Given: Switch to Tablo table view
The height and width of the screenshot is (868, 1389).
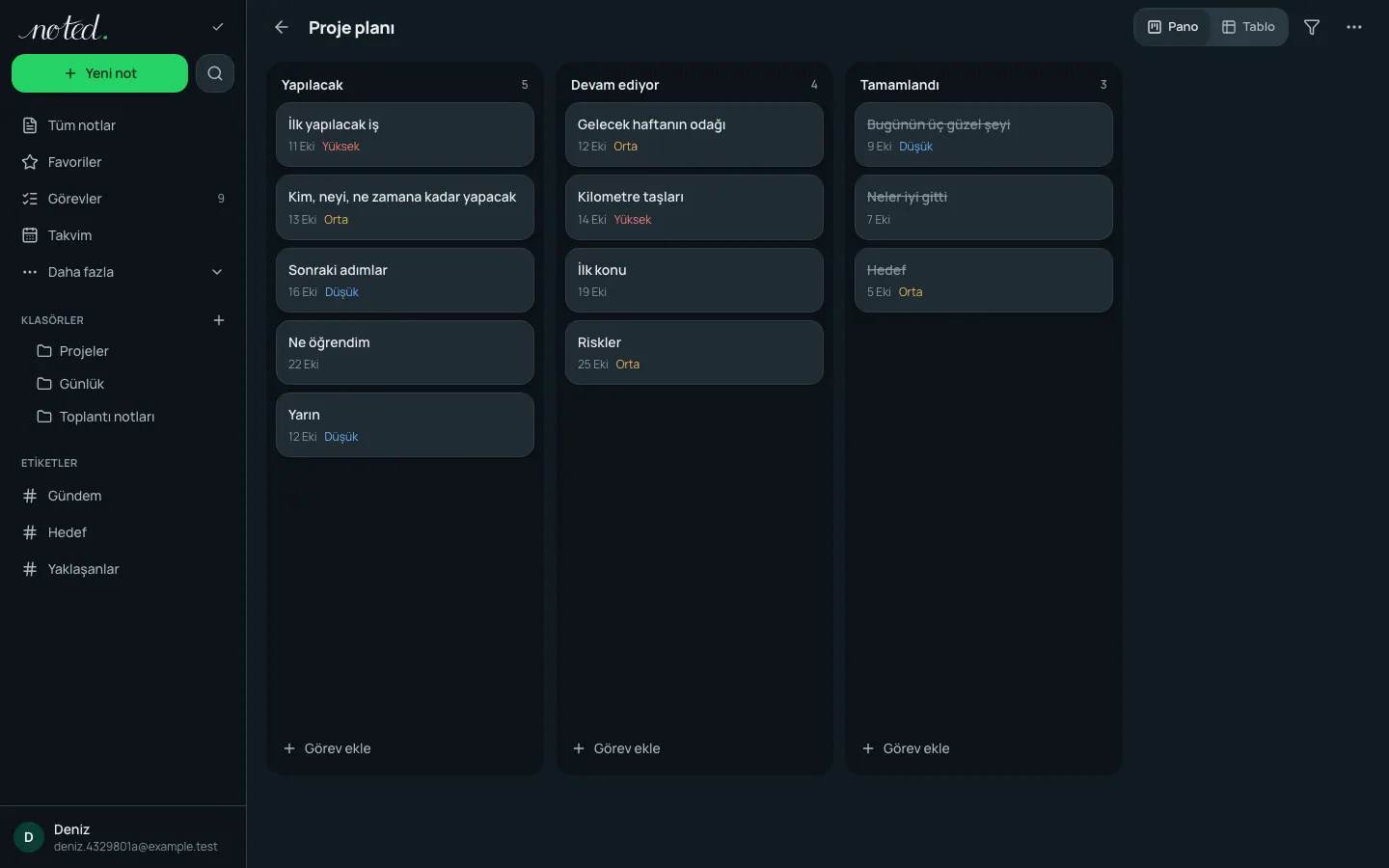Looking at the screenshot, I should pos(1248,27).
